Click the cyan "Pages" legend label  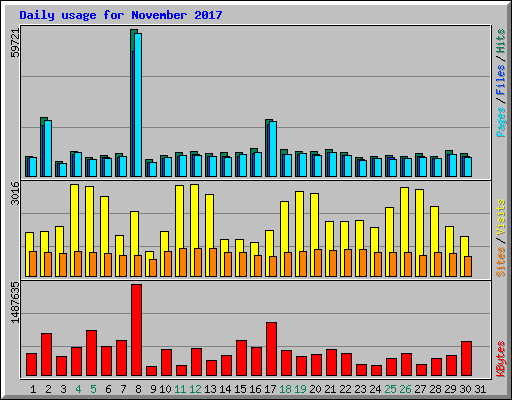click(x=501, y=122)
